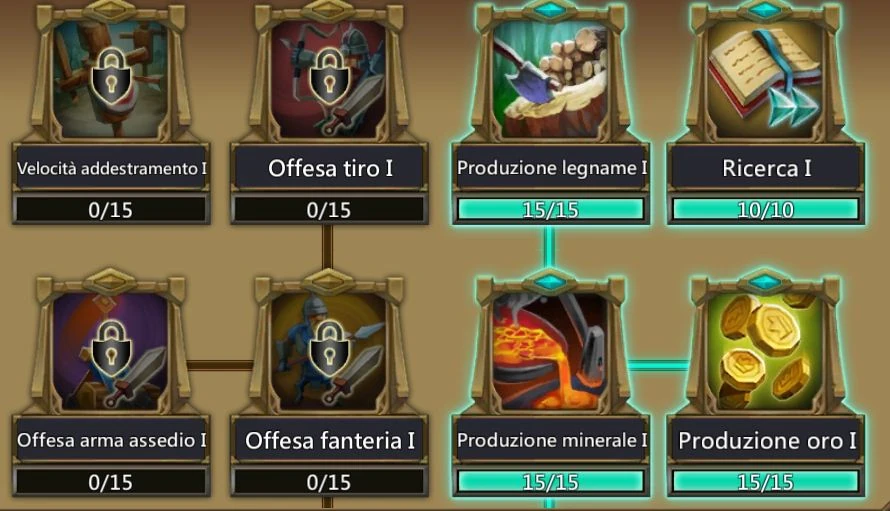Click the Ricerca I 10/10 progress bar
Screen dimensions: 890x511
coord(766,210)
